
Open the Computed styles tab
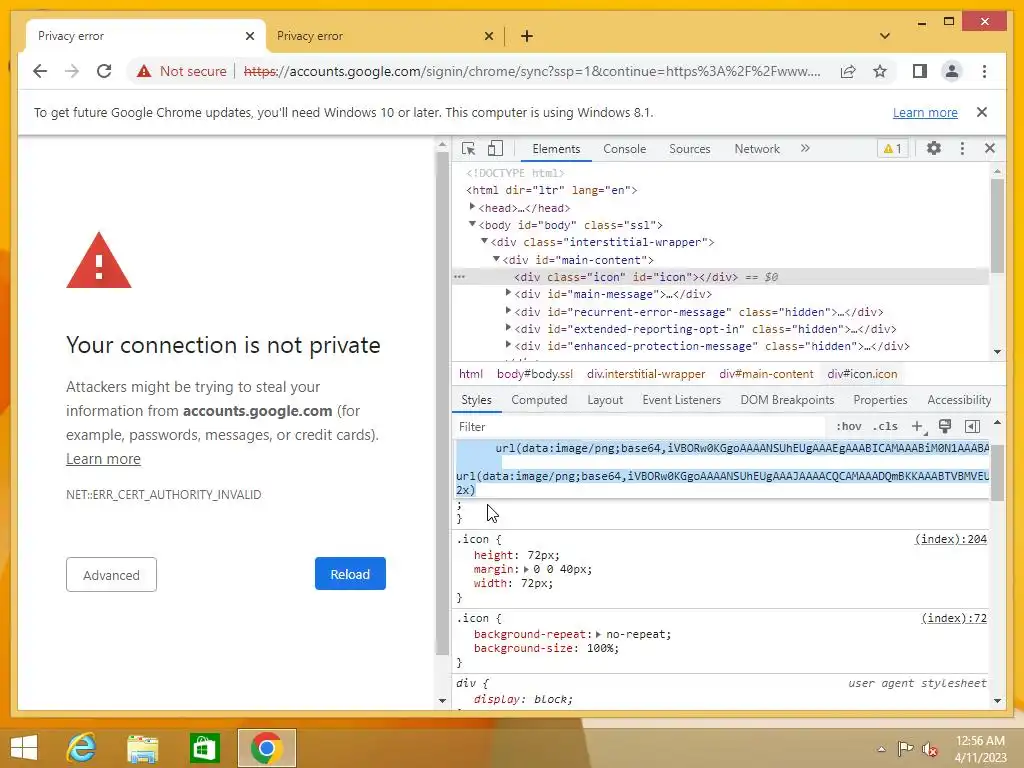(x=539, y=400)
